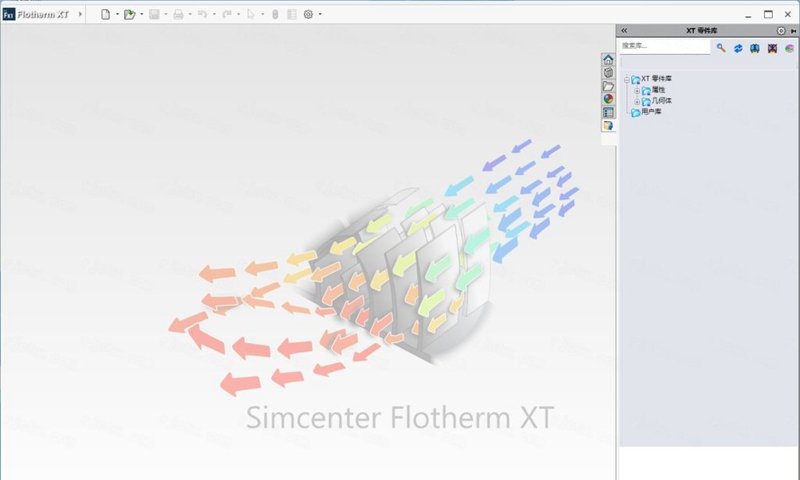Expand the 属性 tree folder
The width and height of the screenshot is (800, 480).
click(637, 91)
